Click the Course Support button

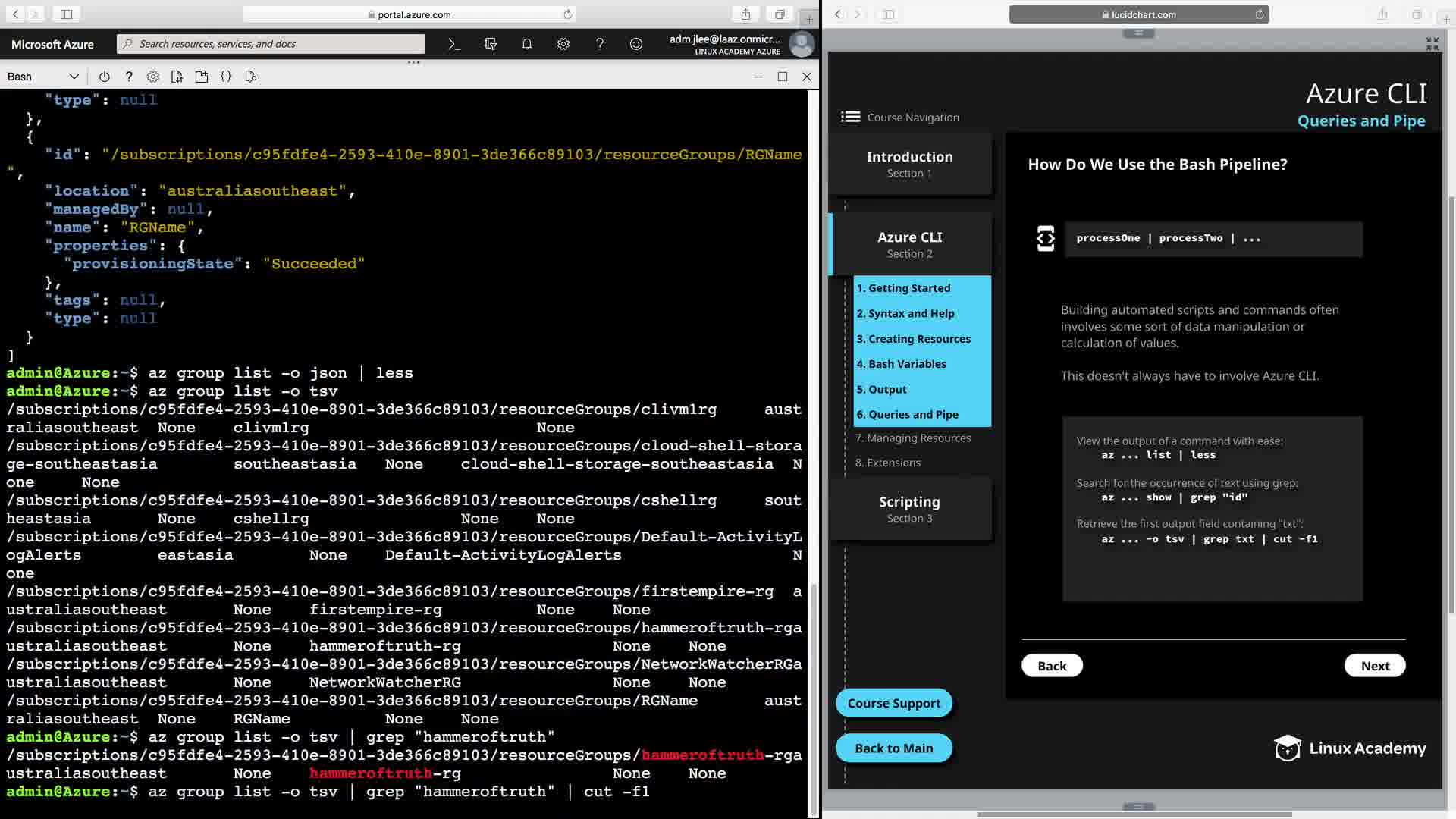tap(893, 703)
